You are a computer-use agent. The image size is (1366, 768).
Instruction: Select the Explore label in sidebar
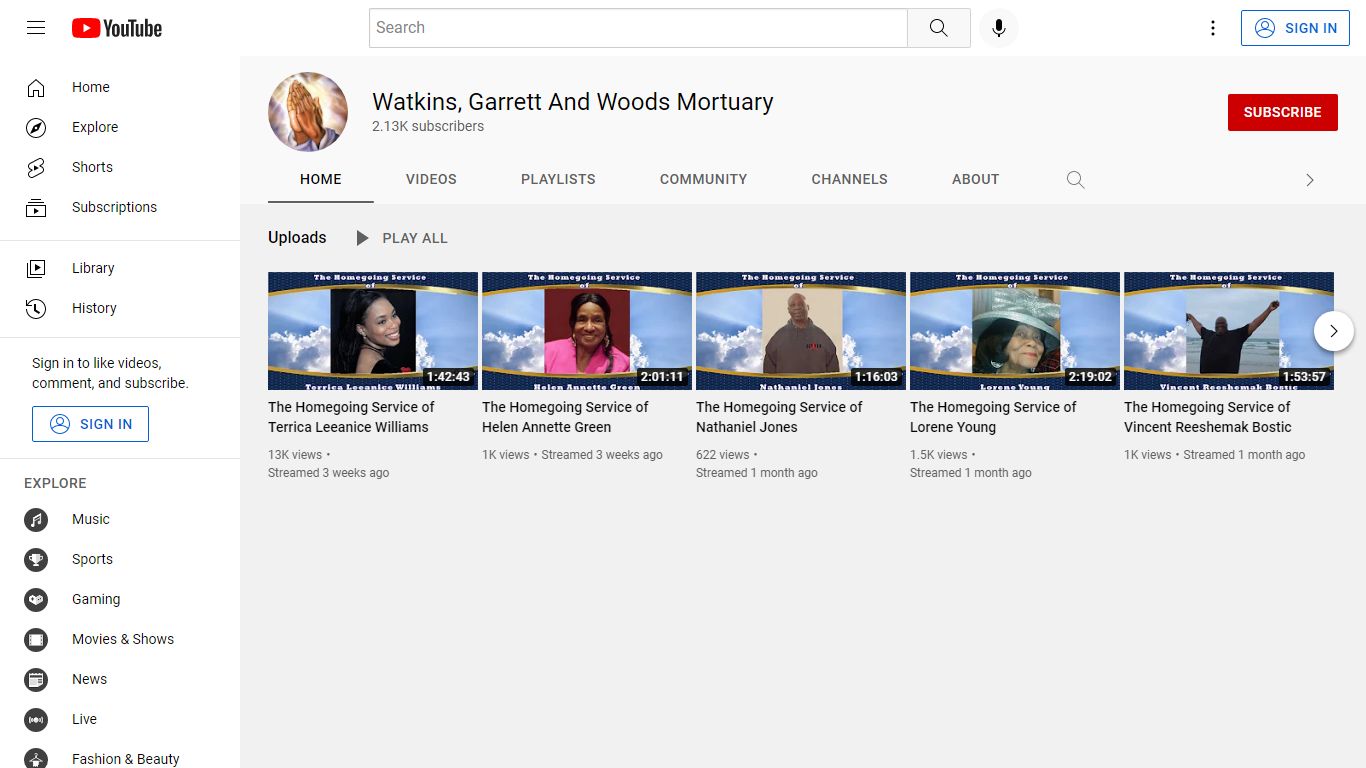(95, 128)
